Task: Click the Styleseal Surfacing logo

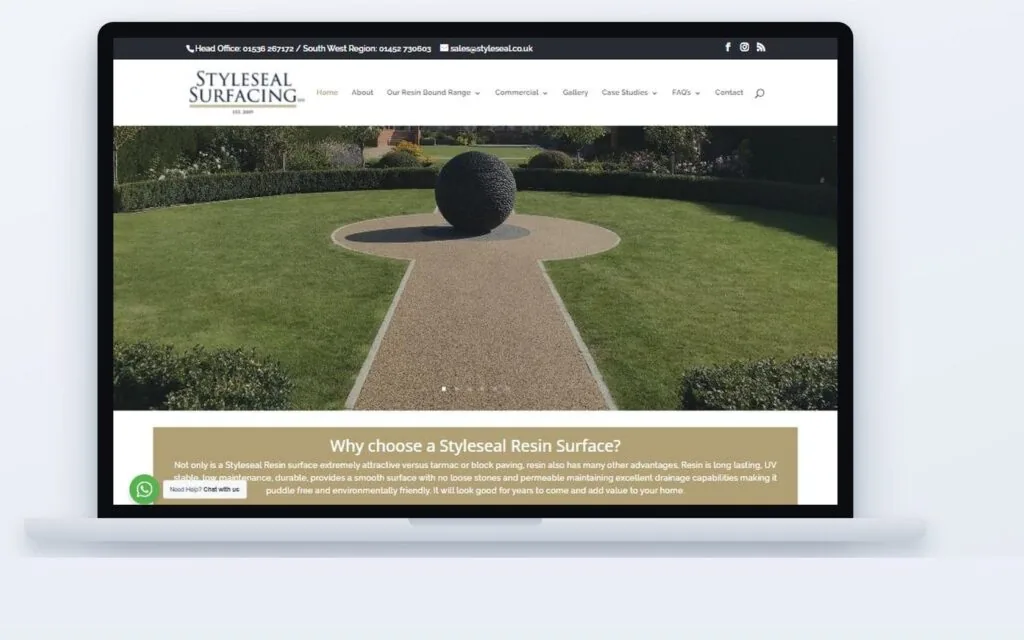Action: click(246, 92)
